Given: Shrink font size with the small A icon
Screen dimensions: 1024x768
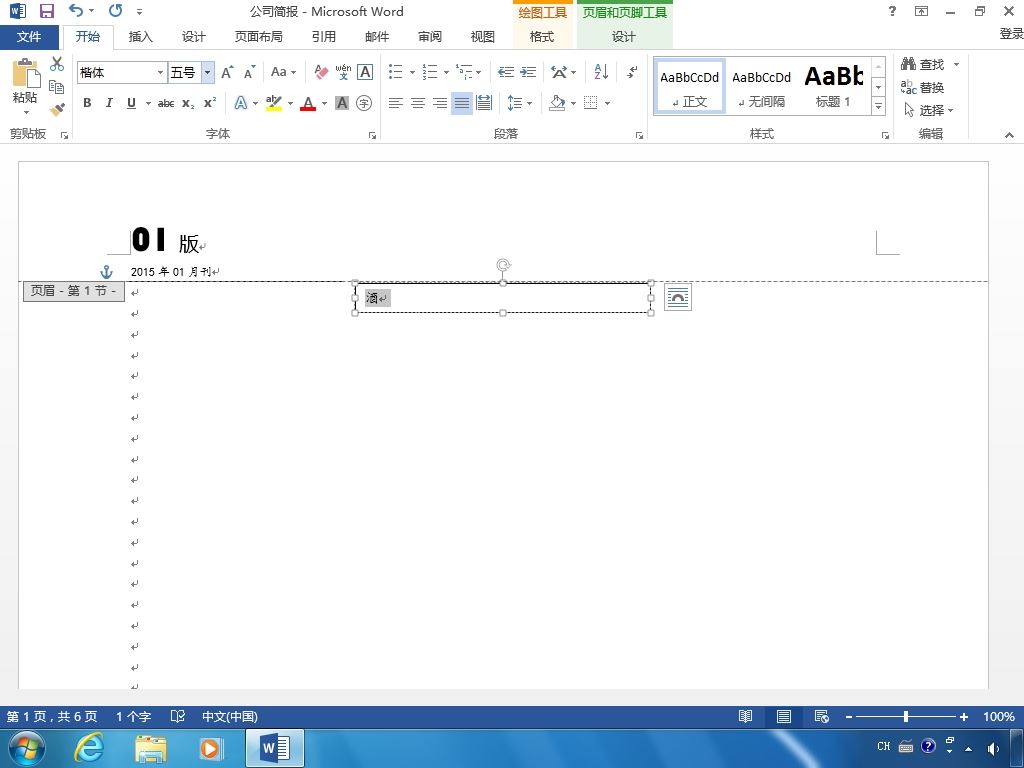Looking at the screenshot, I should pyautogui.click(x=249, y=72).
